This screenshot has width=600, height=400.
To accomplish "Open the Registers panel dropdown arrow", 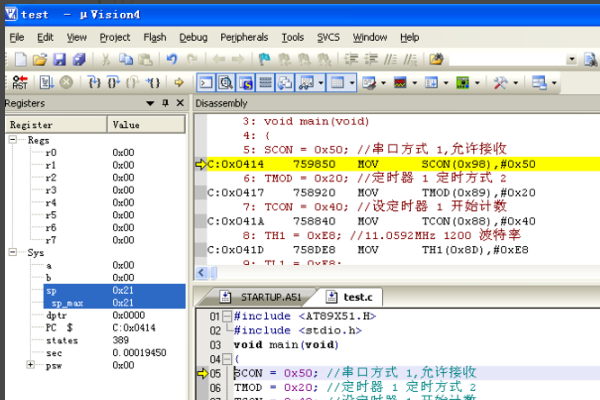I will 150,104.
